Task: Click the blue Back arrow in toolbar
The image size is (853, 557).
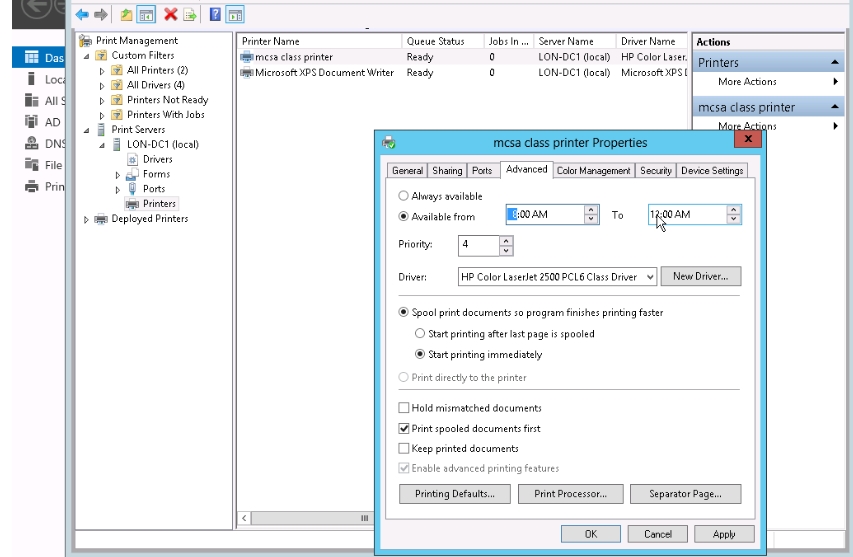Action: point(82,15)
